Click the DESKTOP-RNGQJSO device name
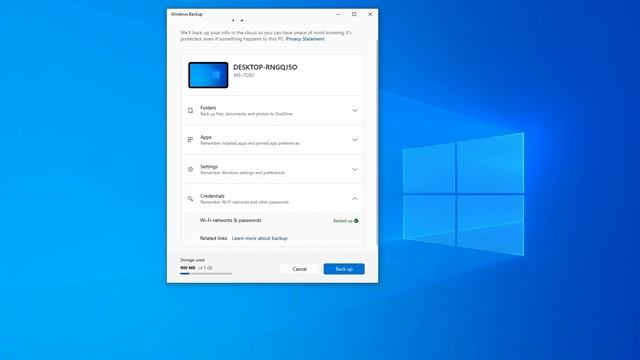This screenshot has width=640, height=360. [265, 67]
